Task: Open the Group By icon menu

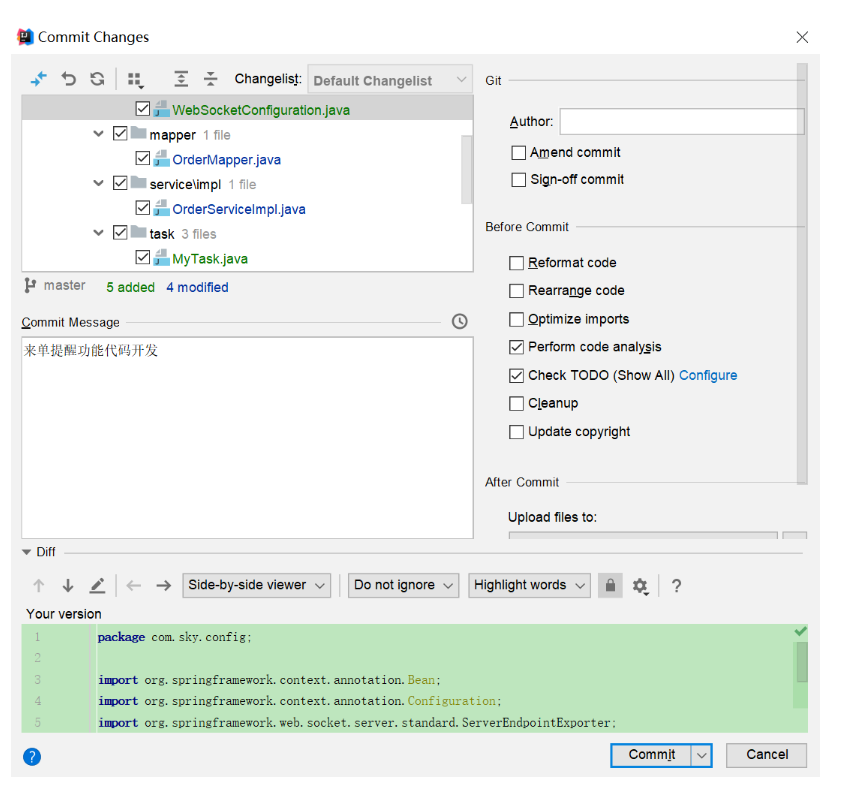Action: point(135,80)
